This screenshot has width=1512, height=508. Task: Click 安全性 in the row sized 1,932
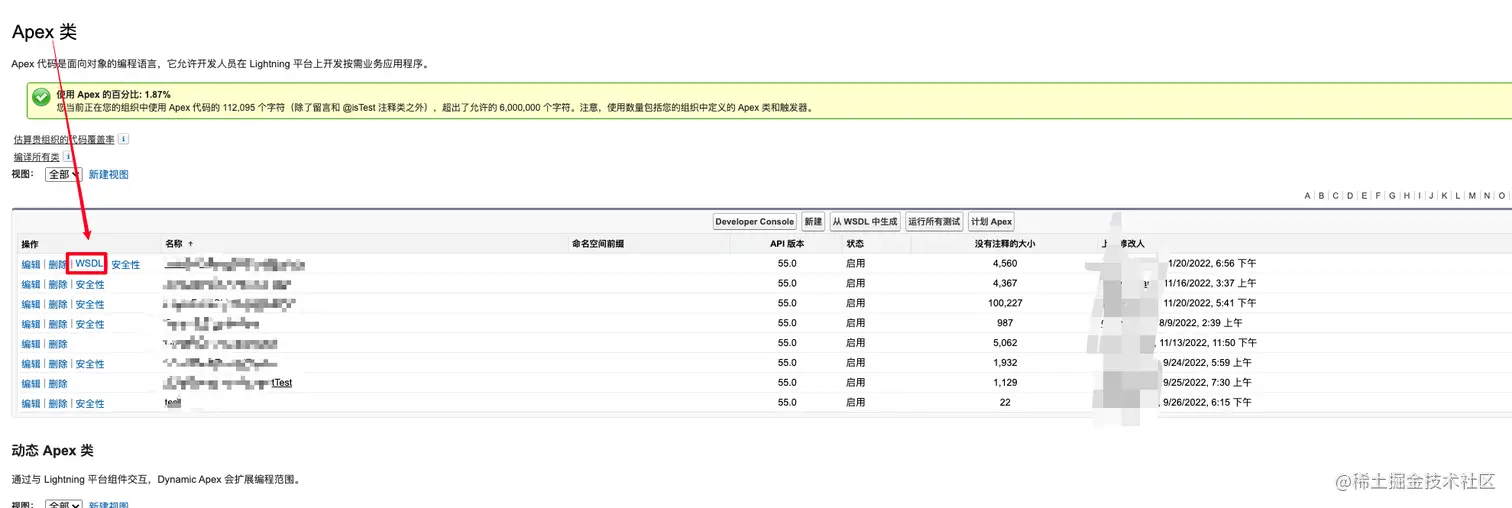coord(90,364)
